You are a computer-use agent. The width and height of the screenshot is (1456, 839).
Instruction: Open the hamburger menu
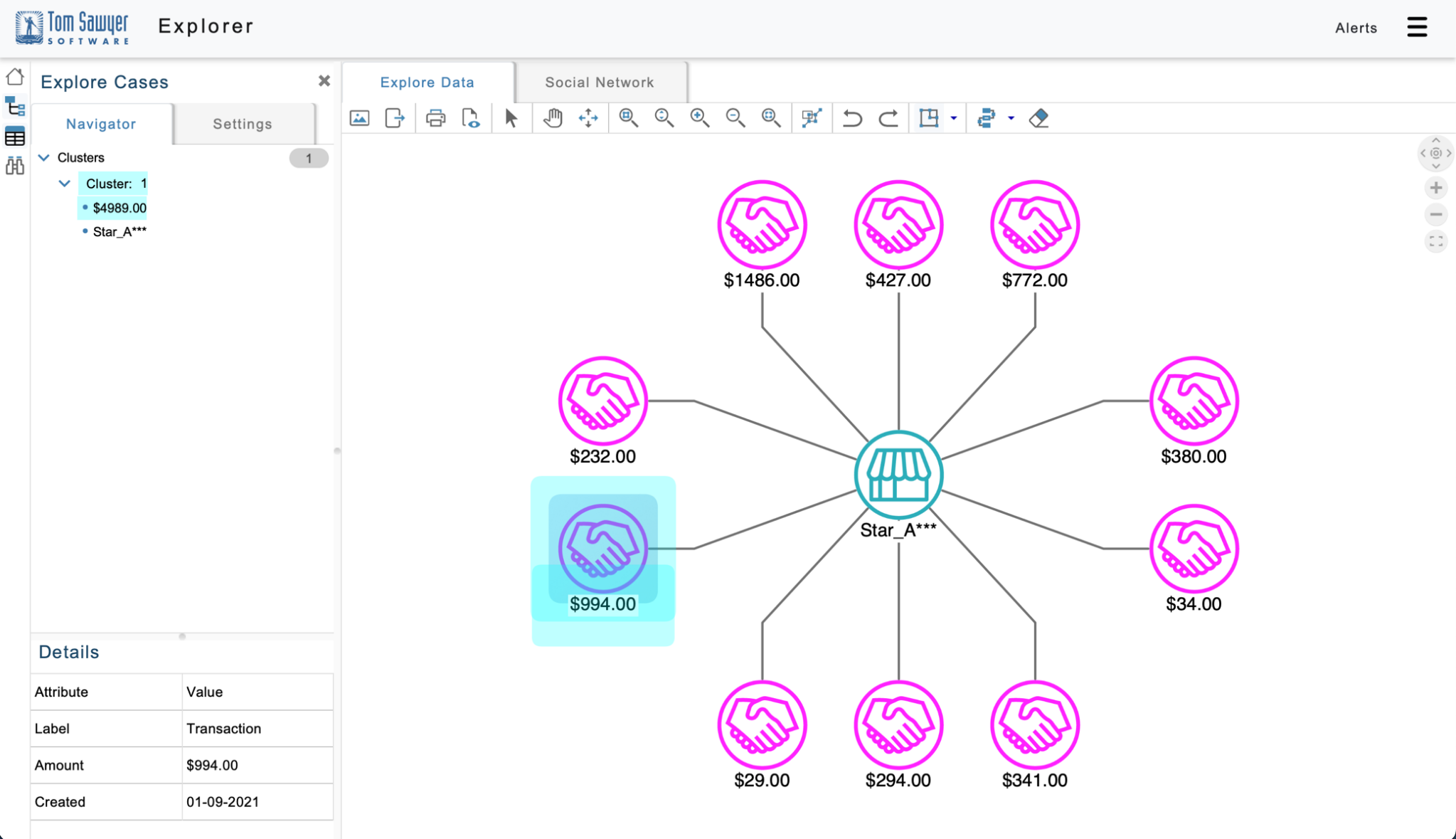[x=1416, y=27]
